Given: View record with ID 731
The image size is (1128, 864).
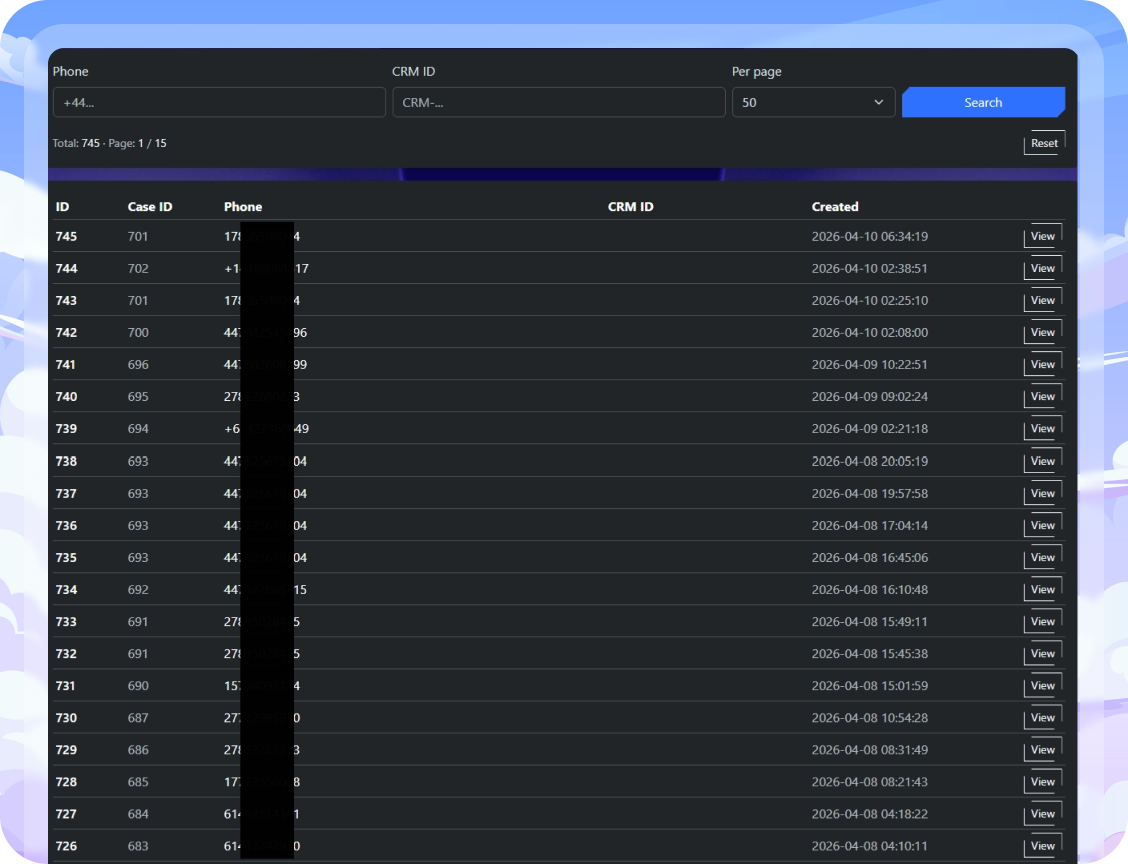Looking at the screenshot, I should 1041,685.
